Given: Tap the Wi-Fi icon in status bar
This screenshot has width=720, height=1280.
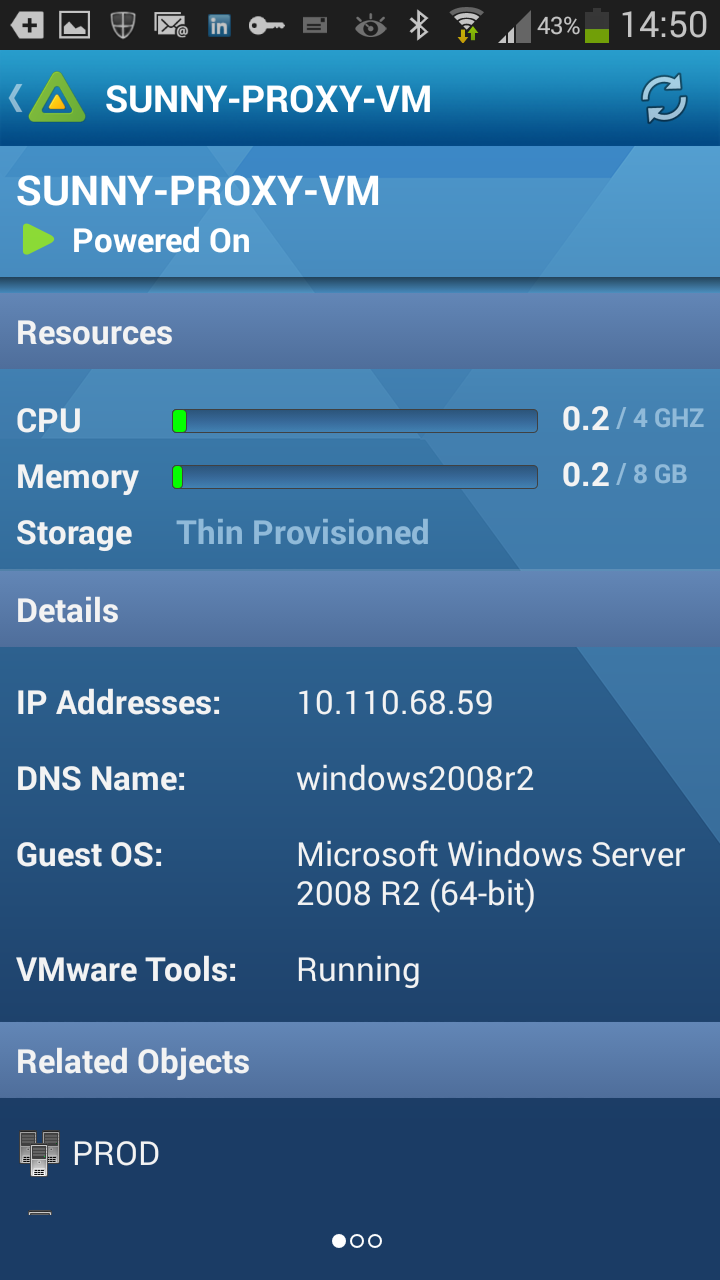Looking at the screenshot, I should [x=466, y=25].
